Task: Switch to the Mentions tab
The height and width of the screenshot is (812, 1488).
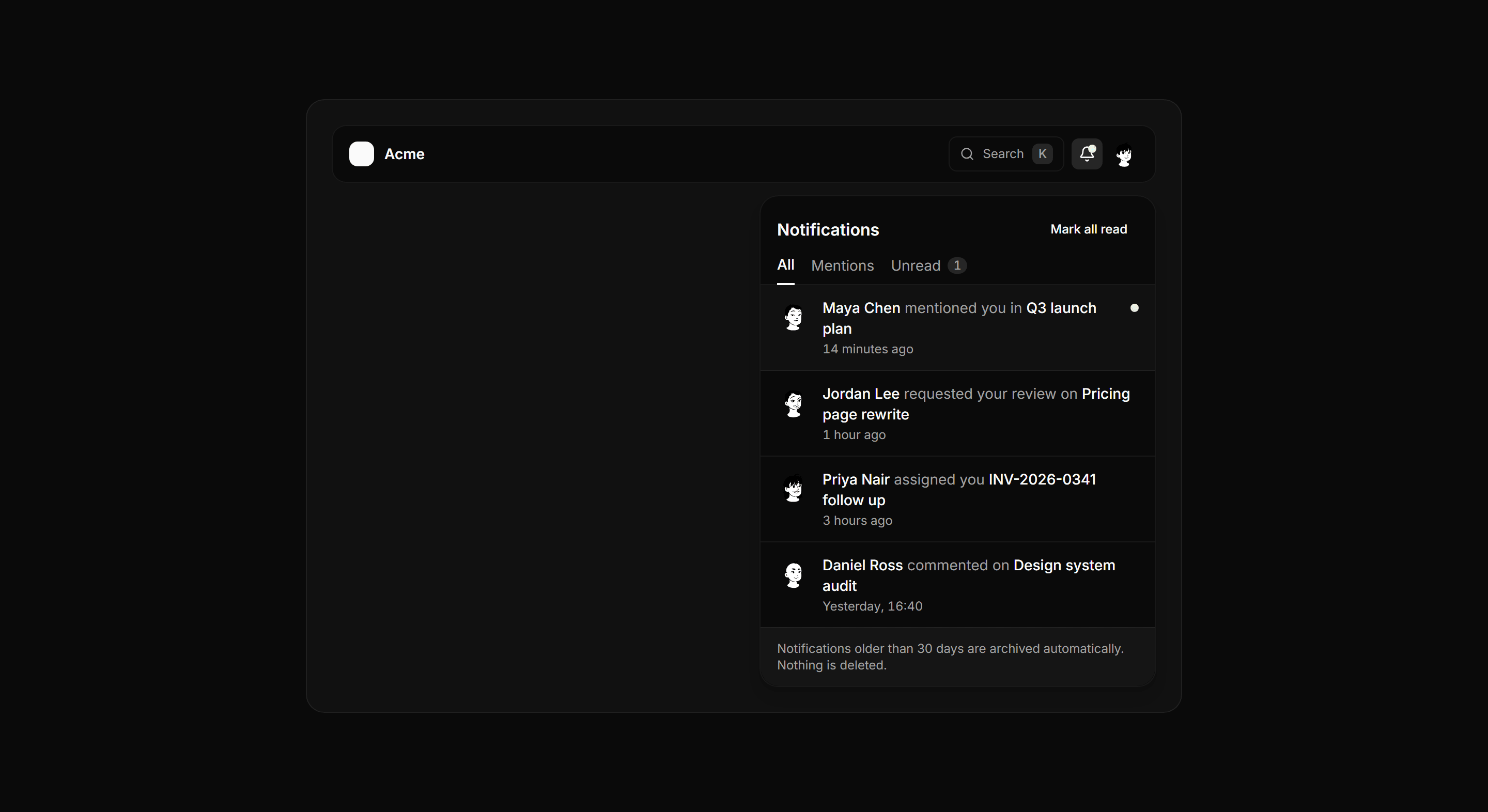Action: click(842, 266)
